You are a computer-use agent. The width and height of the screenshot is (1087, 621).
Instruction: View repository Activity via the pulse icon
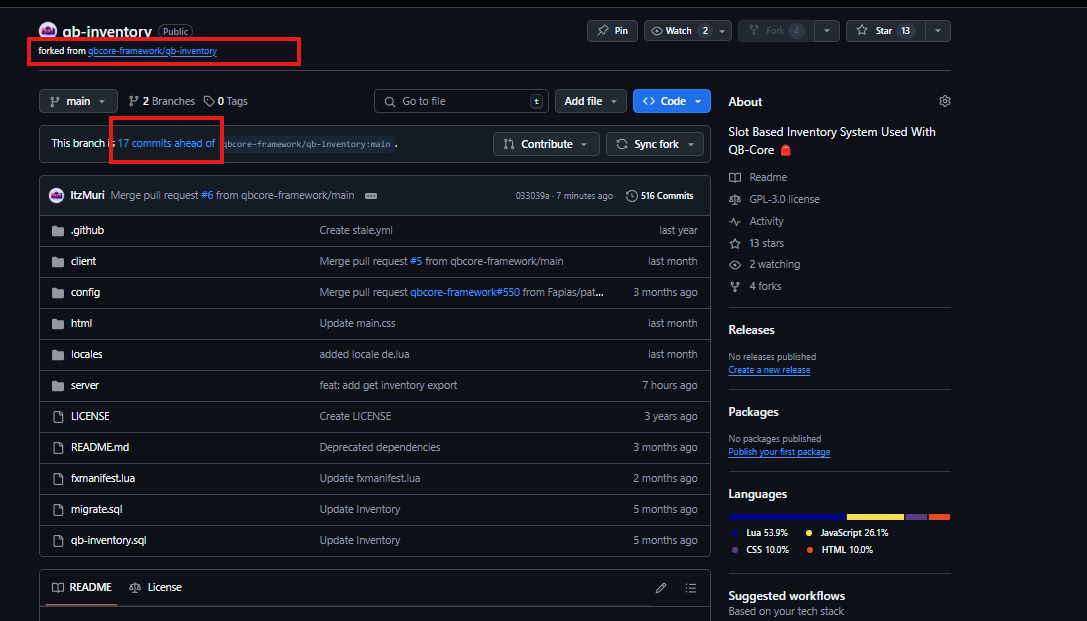(x=736, y=220)
